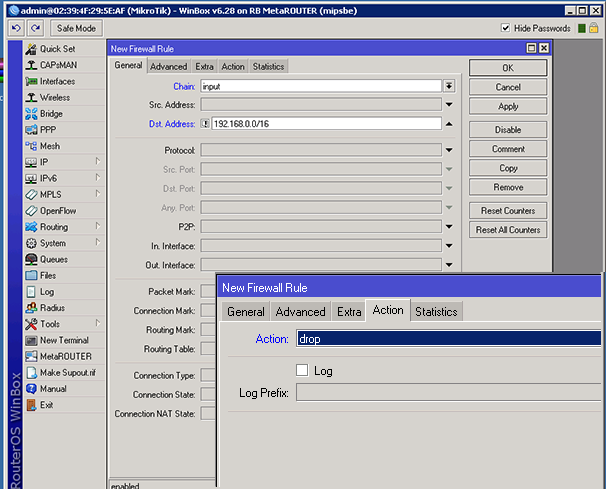Image resolution: width=606 pixels, height=489 pixels.
Task: Expand the Out. Interface field arrow
Action: (449, 265)
